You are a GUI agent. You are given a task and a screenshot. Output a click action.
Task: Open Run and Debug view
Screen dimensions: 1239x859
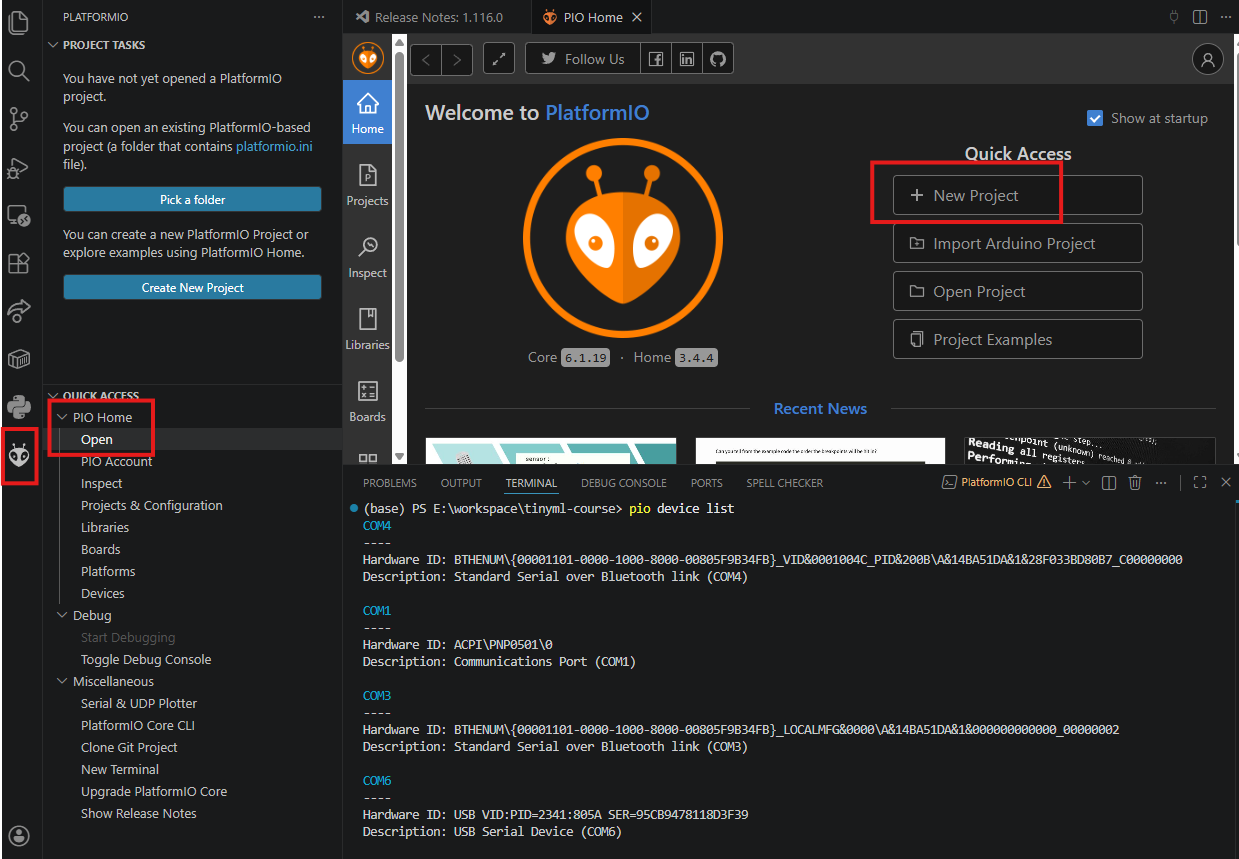click(x=19, y=167)
